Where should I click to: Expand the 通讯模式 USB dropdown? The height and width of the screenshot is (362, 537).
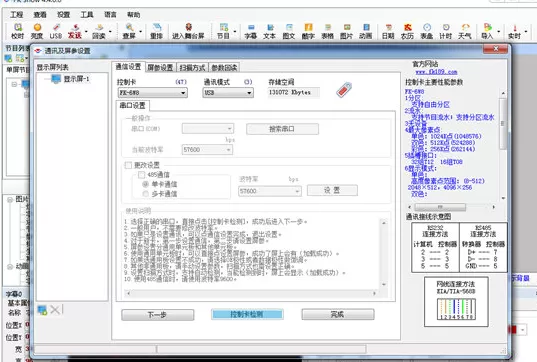pyautogui.click(x=228, y=92)
